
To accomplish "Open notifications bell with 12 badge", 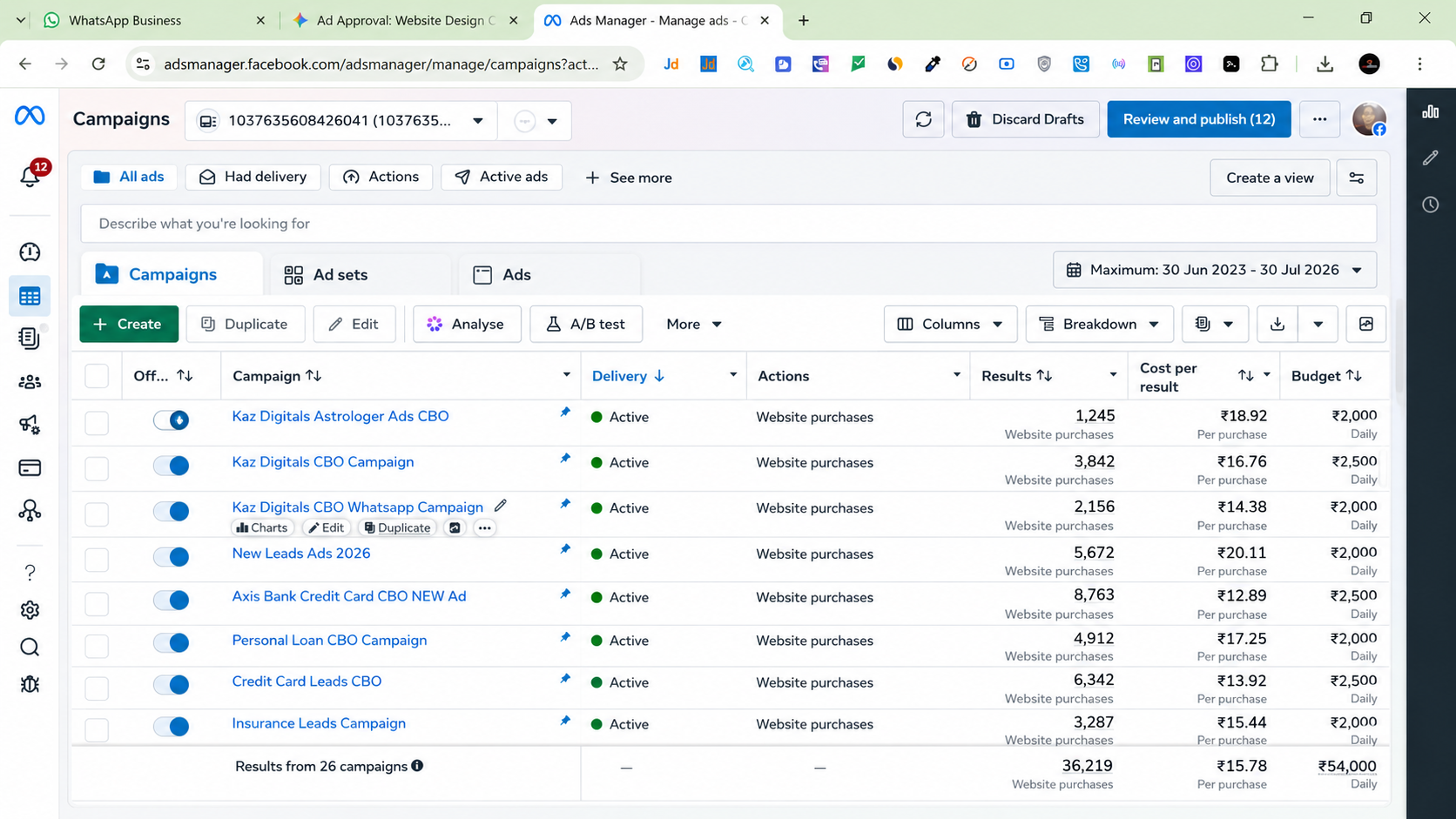I will pos(30,175).
